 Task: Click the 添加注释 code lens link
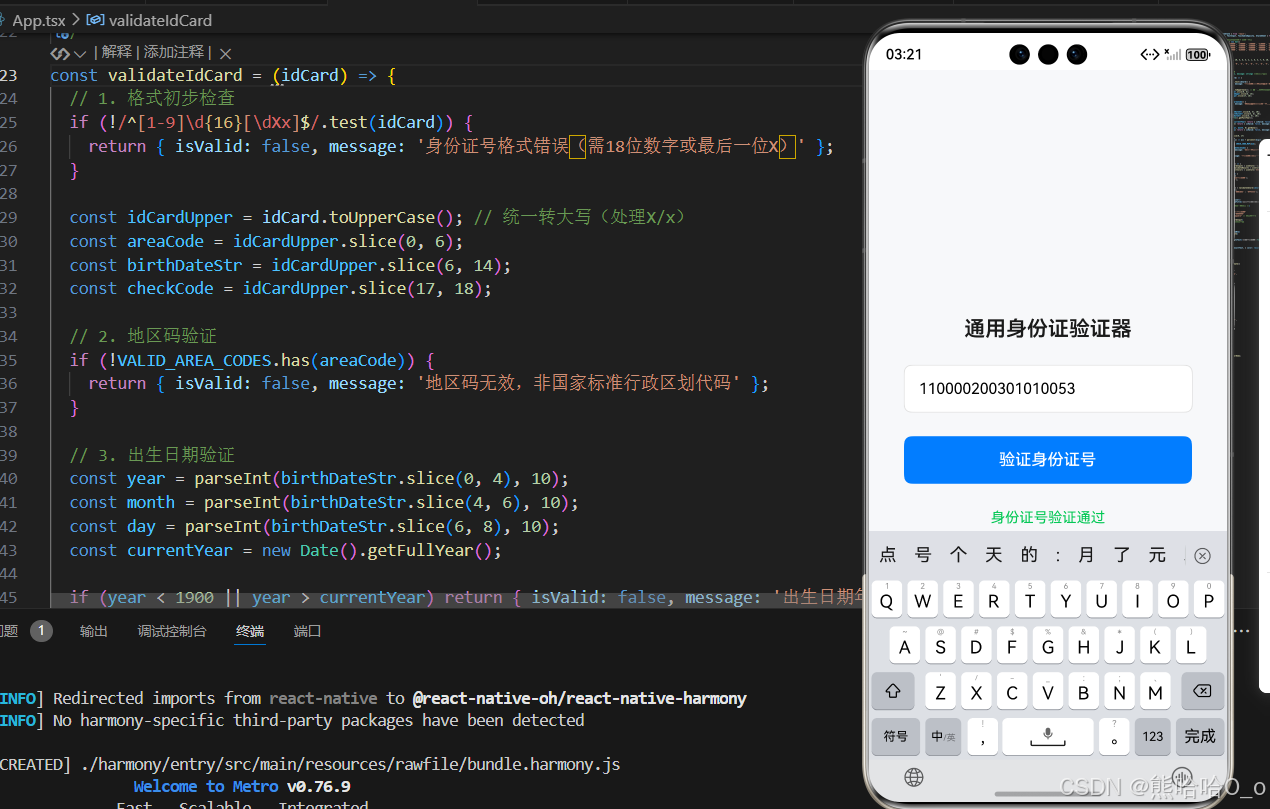[174, 52]
